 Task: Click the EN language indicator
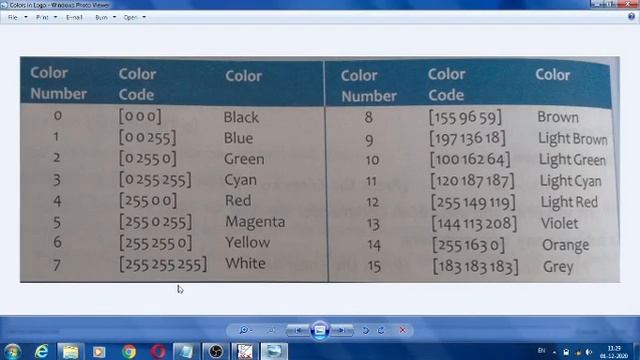tap(541, 351)
